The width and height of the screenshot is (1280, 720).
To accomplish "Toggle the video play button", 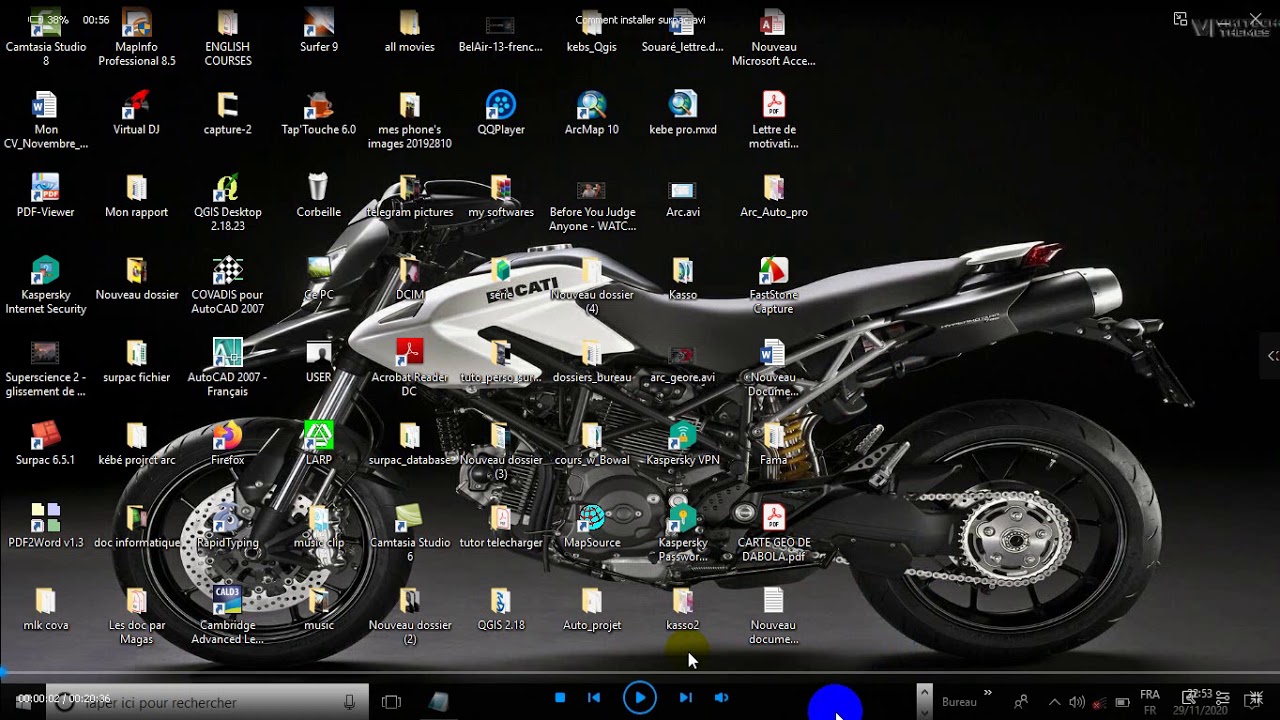I will 640,698.
